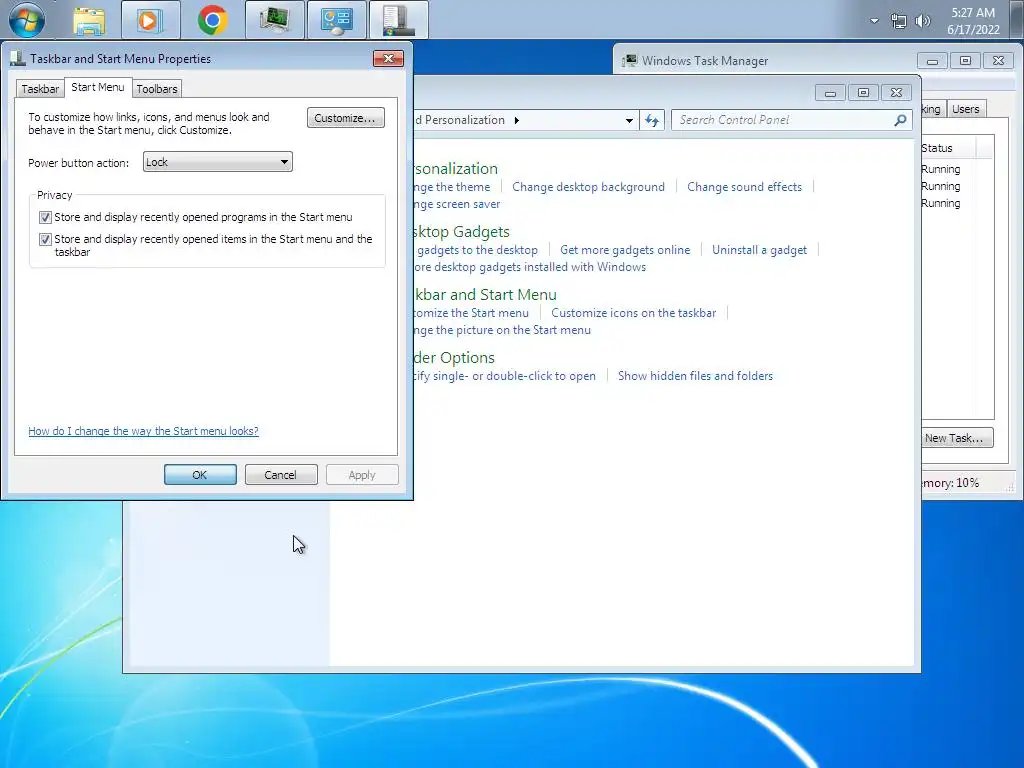Open Google Chrome from the taskbar

pyautogui.click(x=212, y=20)
